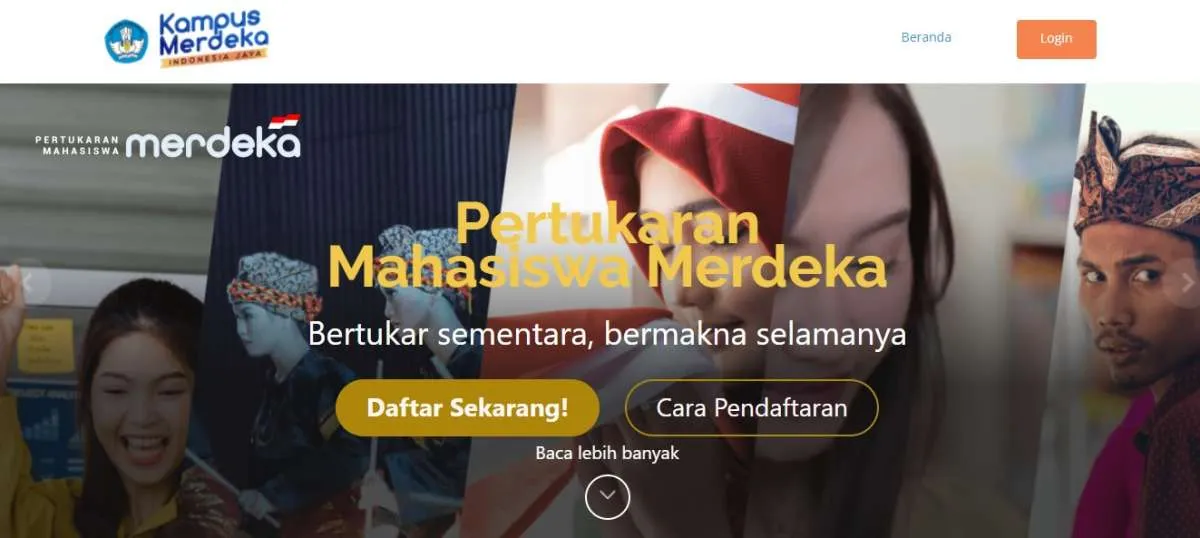Open the Beranda menu item
This screenshot has width=1200, height=538.
coord(926,38)
